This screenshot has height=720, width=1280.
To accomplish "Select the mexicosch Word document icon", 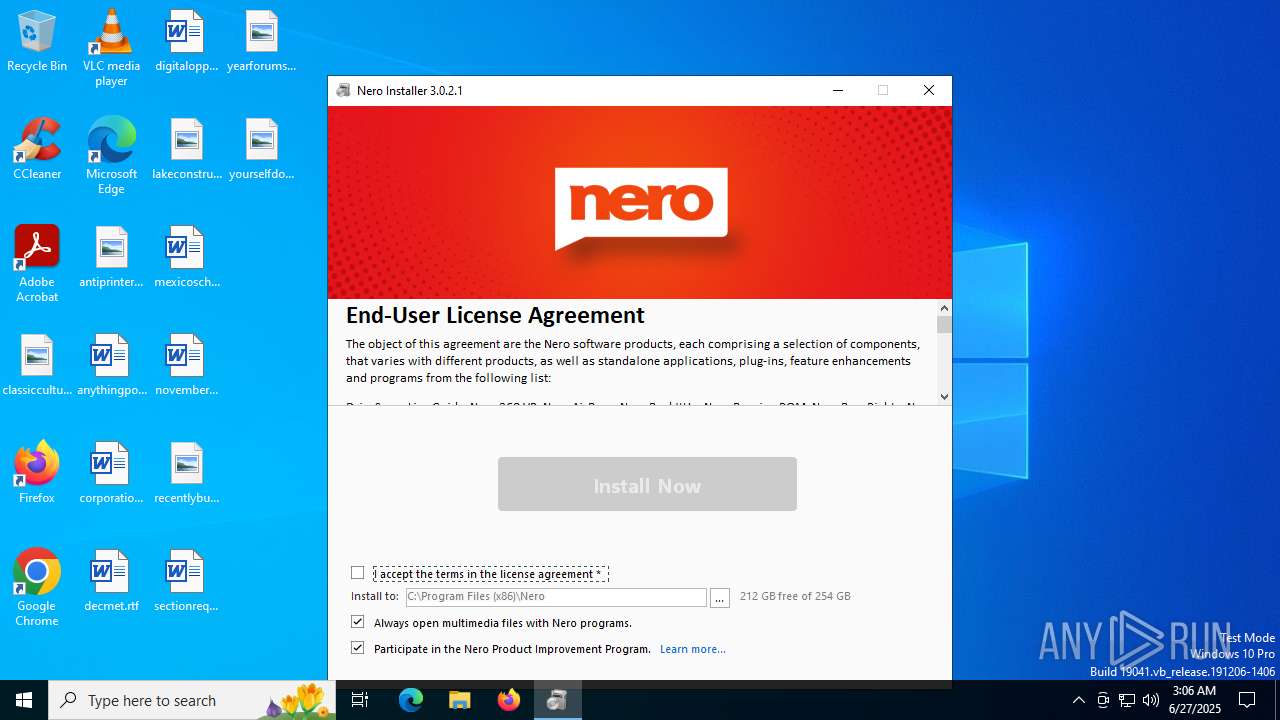I will coord(186,258).
